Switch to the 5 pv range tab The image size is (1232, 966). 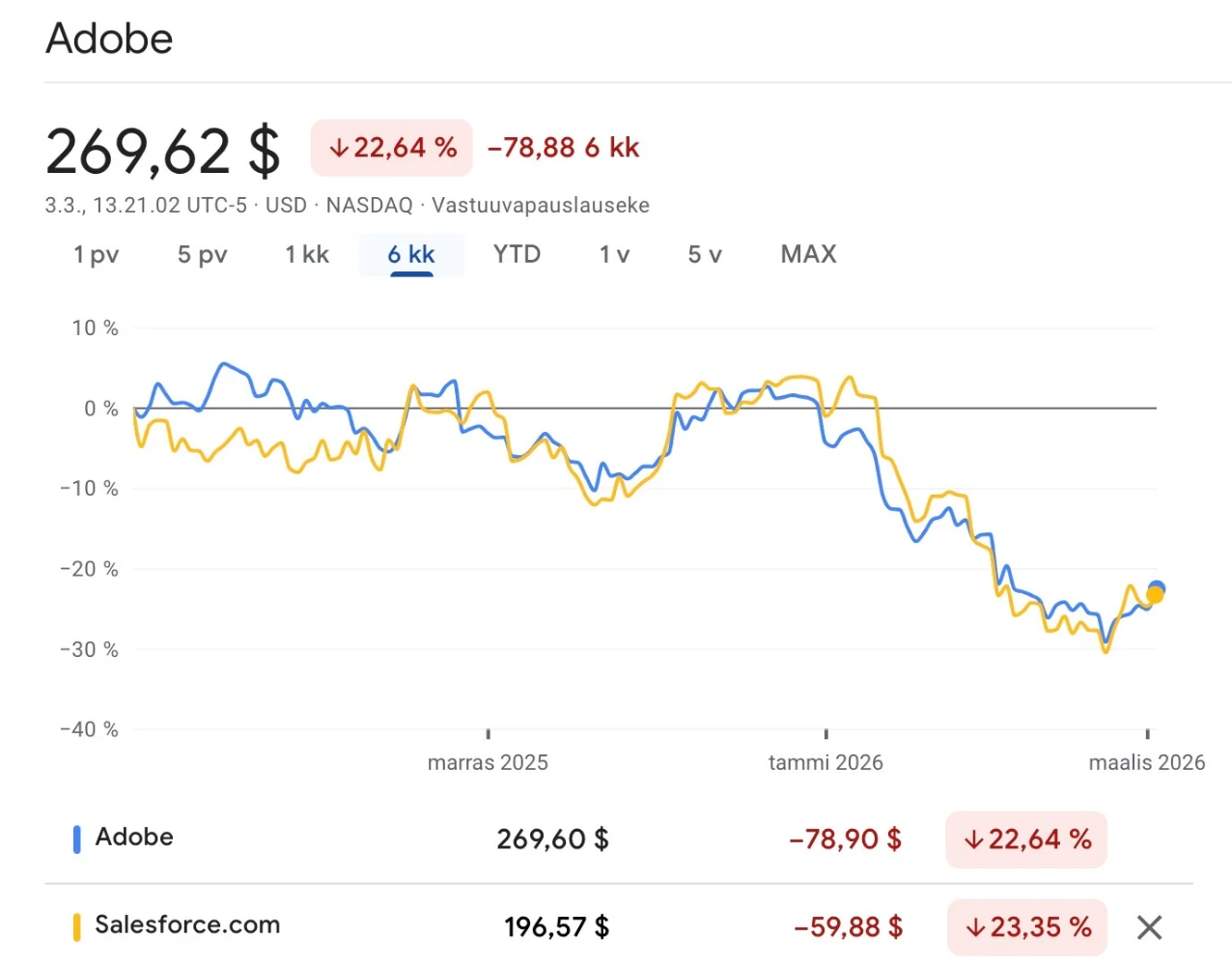point(202,255)
